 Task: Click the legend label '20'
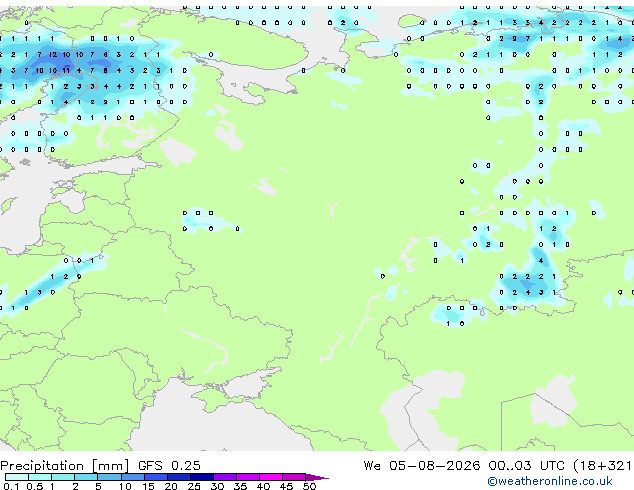click(171, 486)
